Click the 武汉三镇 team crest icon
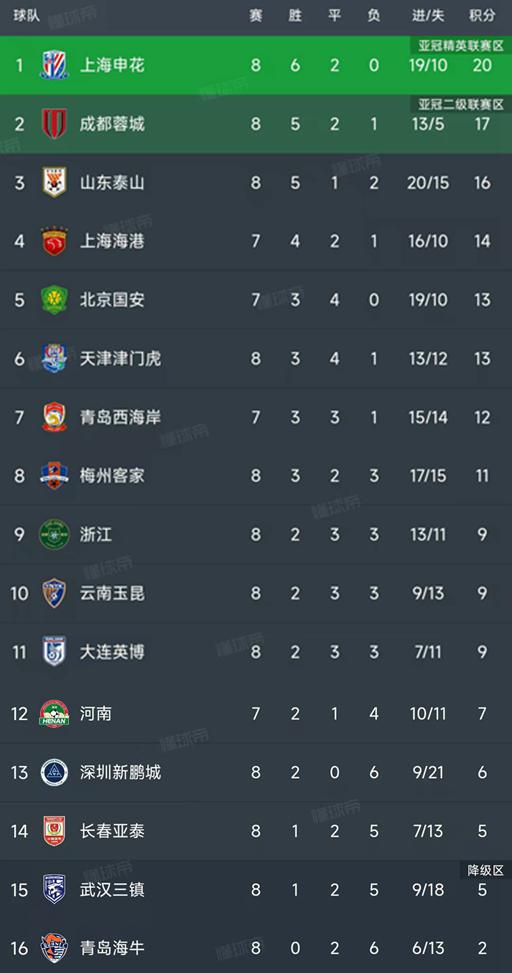This screenshot has height=973, width=512. coord(54,889)
